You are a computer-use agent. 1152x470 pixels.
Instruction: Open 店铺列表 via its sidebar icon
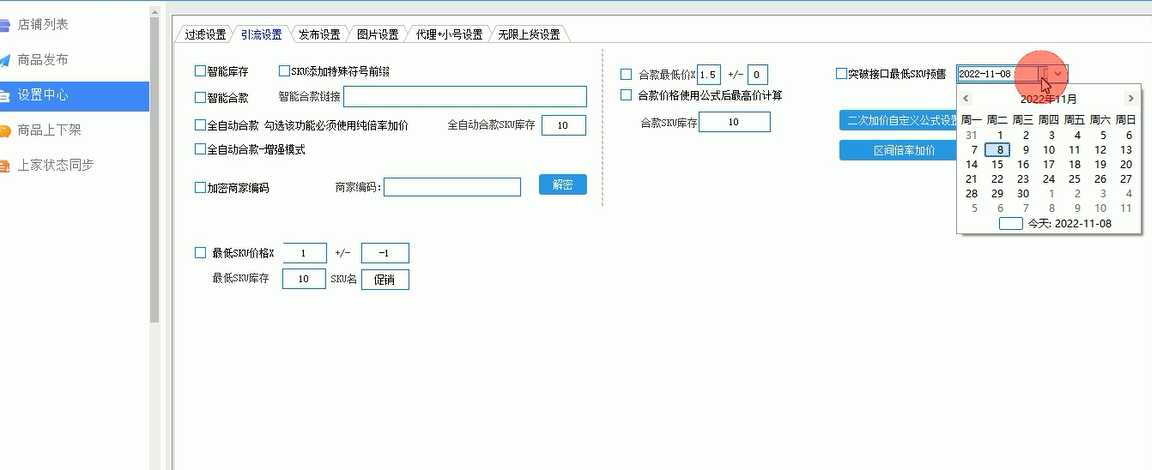(x=5, y=25)
